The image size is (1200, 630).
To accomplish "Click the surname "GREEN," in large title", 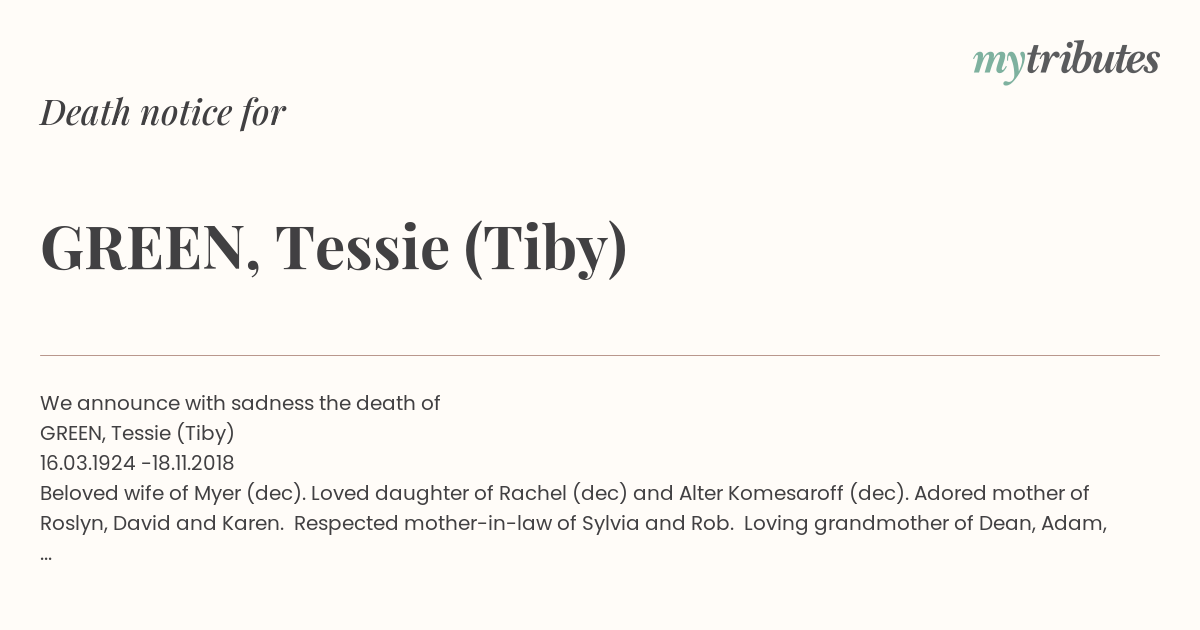I will tap(150, 248).
